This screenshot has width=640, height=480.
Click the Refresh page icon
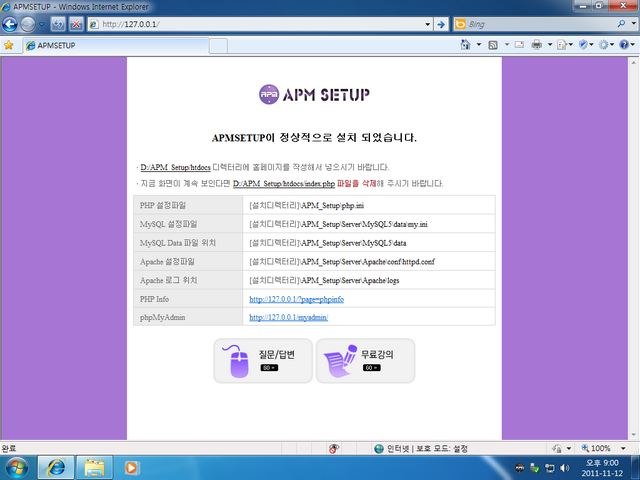coord(58,24)
